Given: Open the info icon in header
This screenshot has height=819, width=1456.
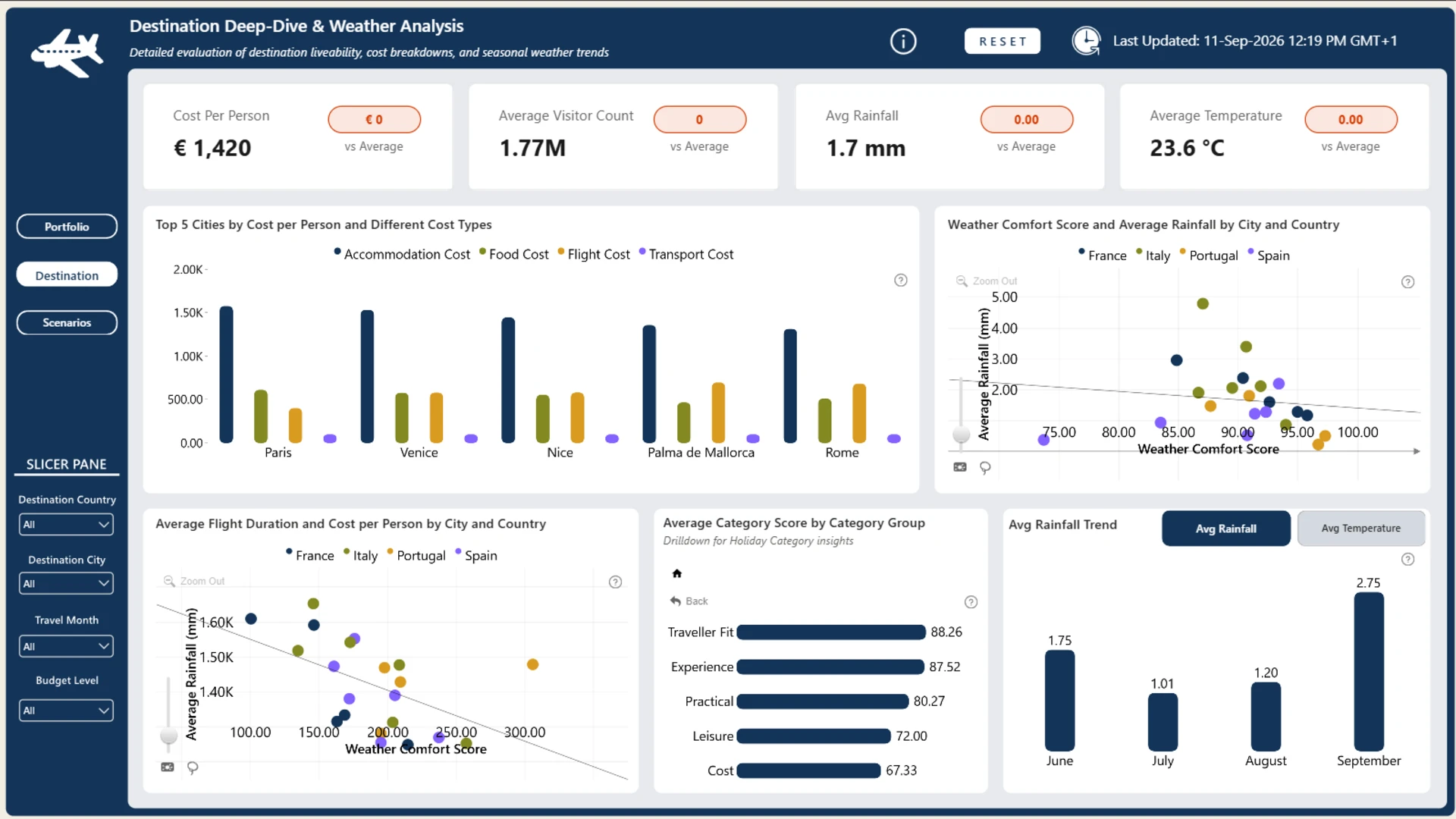Looking at the screenshot, I should pos(903,41).
